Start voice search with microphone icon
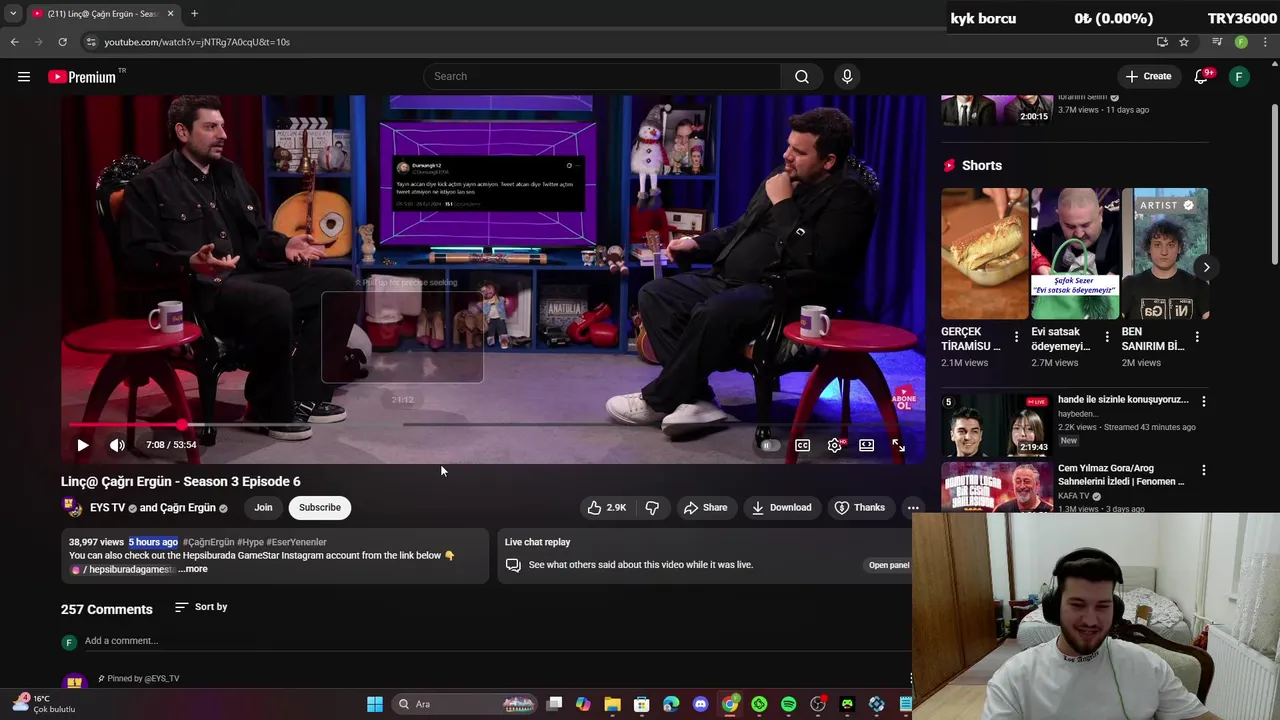This screenshot has width=1280, height=720. tap(847, 76)
